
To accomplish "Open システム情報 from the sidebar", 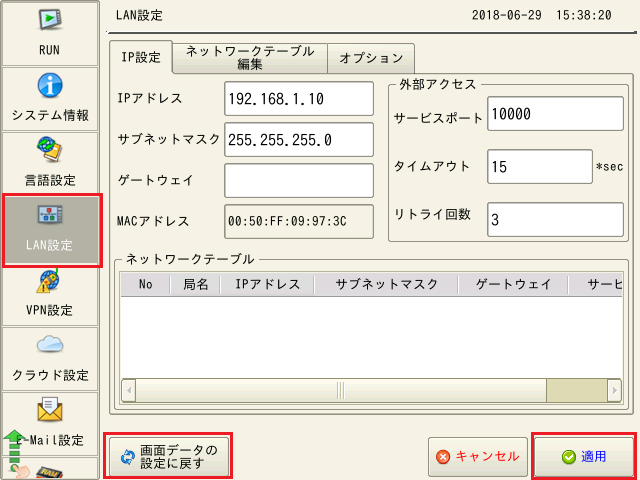I will pos(52,97).
